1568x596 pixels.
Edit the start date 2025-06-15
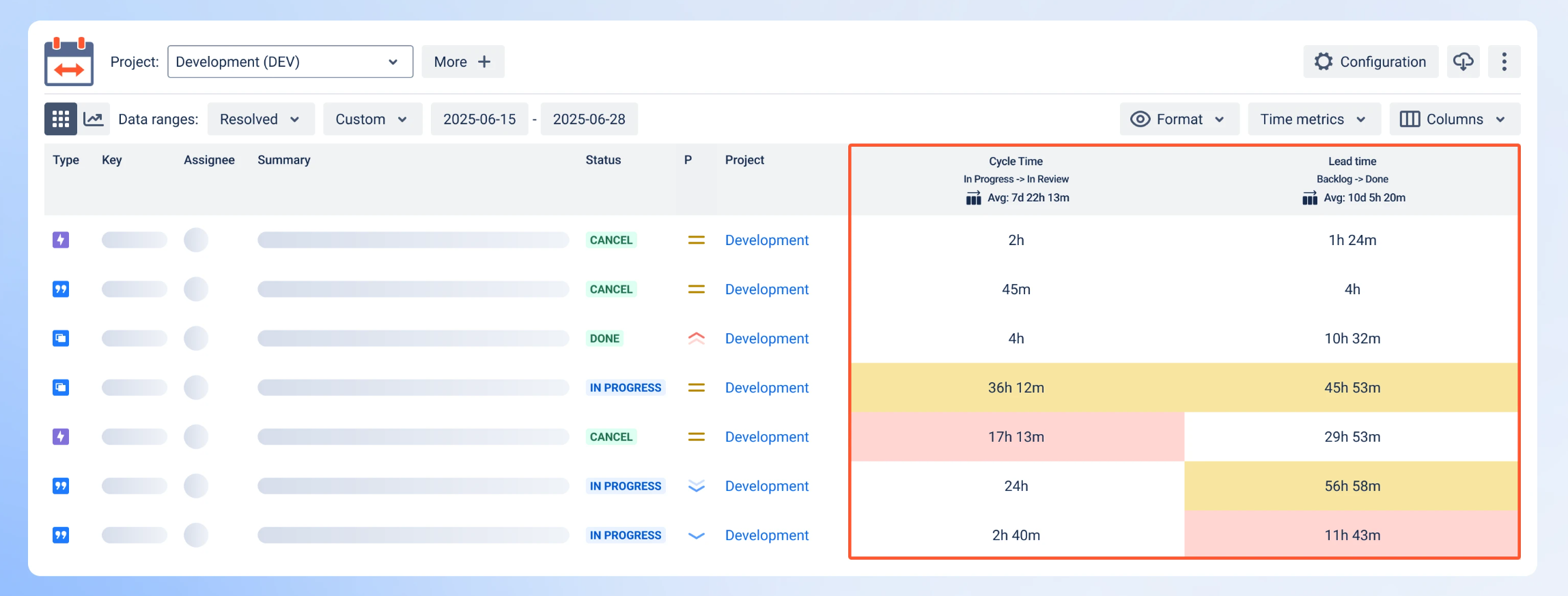click(479, 119)
